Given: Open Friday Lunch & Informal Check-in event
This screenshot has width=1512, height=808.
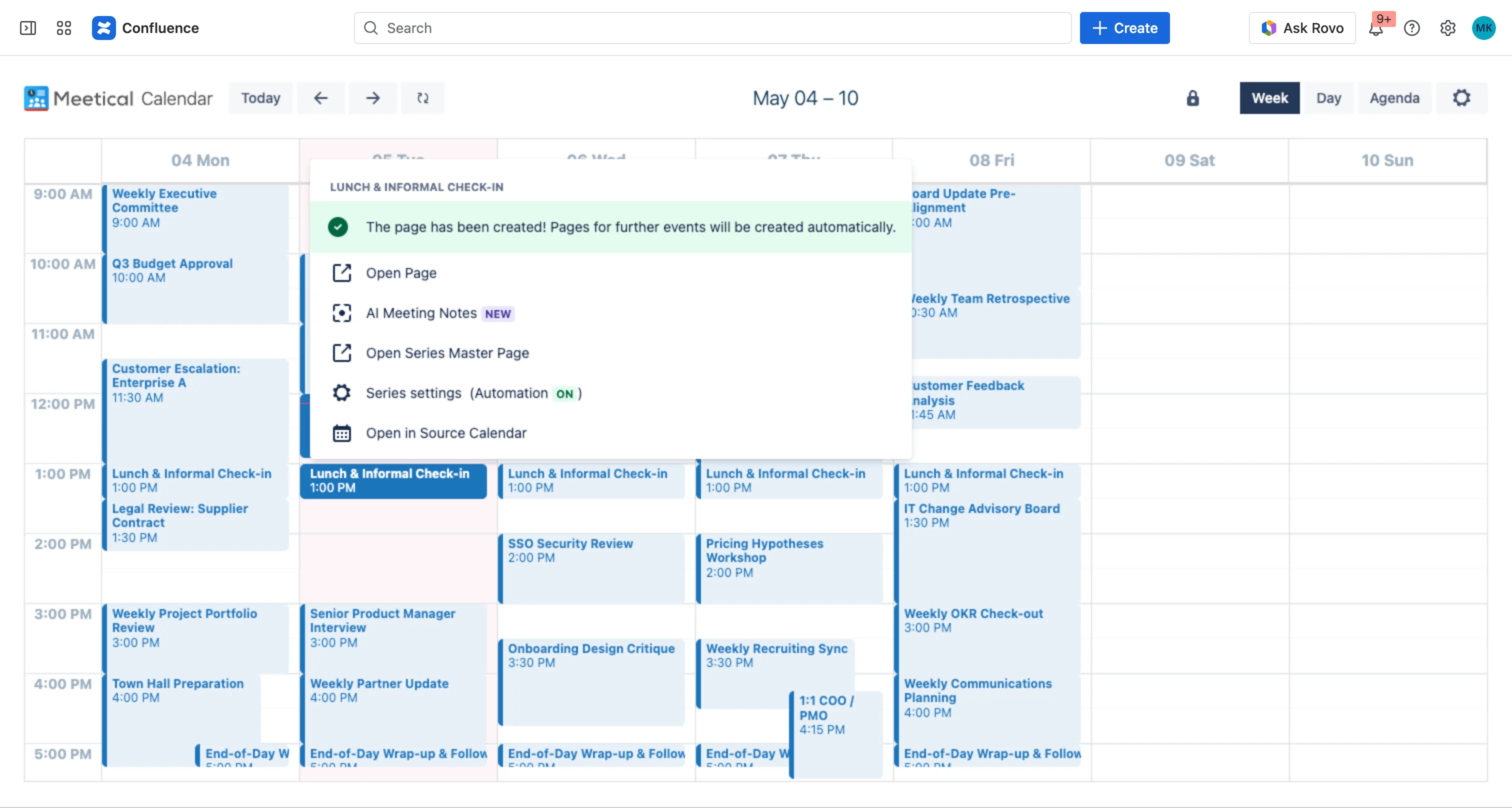Looking at the screenshot, I should point(987,480).
